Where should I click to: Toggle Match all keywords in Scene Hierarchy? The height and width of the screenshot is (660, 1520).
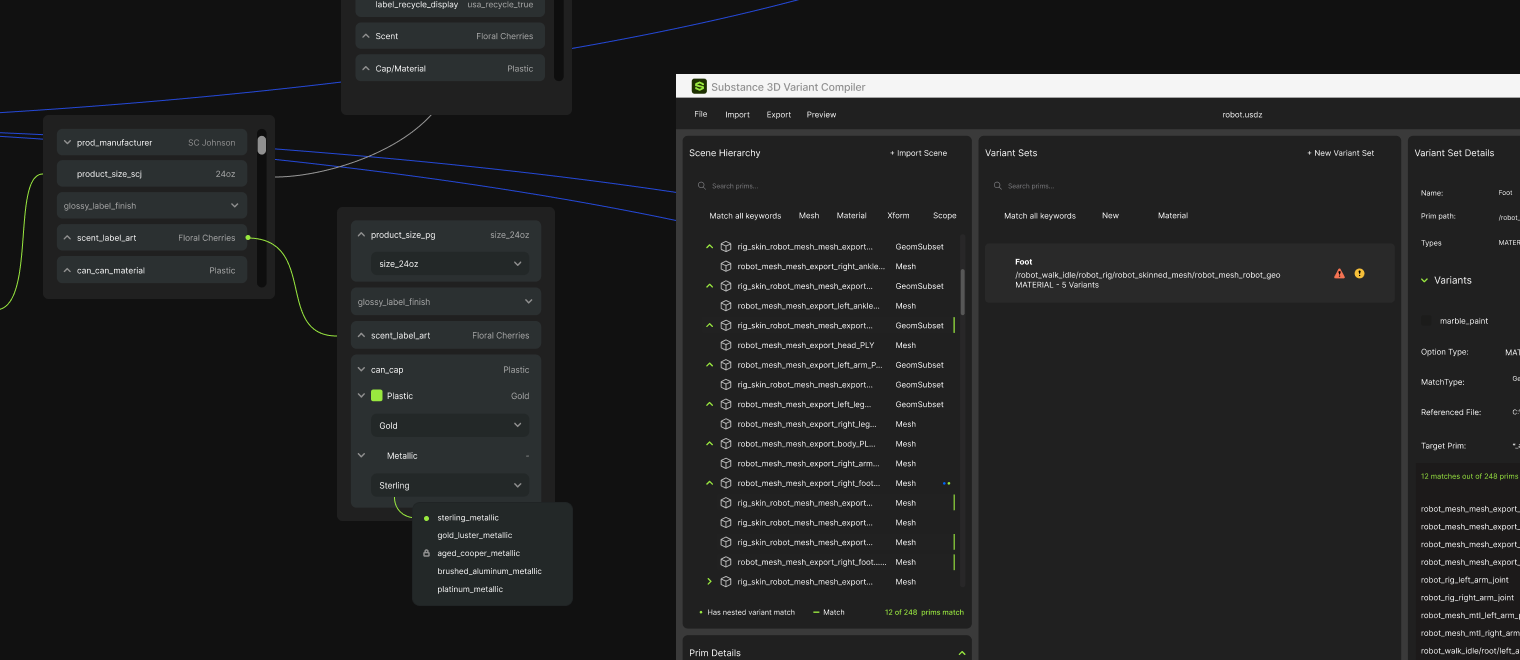point(745,216)
